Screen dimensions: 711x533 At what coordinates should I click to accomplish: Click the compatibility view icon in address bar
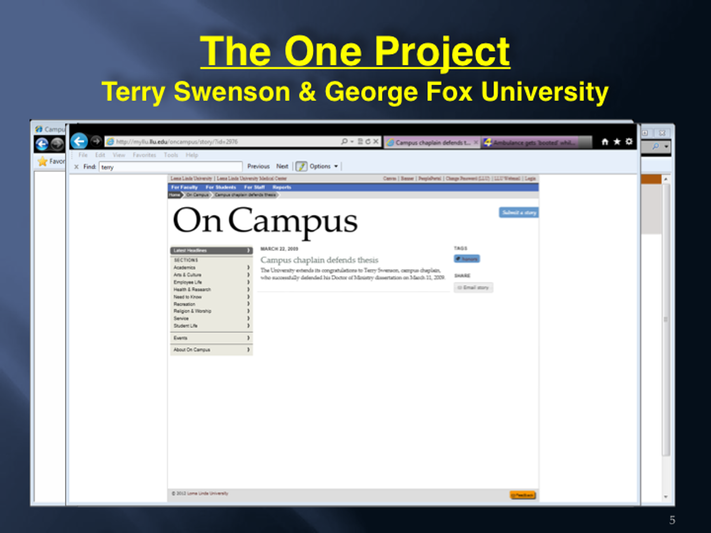pos(360,142)
